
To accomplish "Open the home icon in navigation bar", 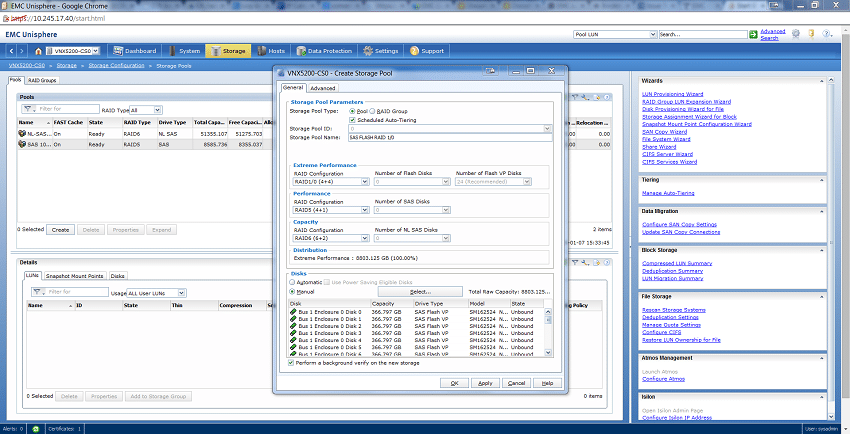I will point(38,51).
